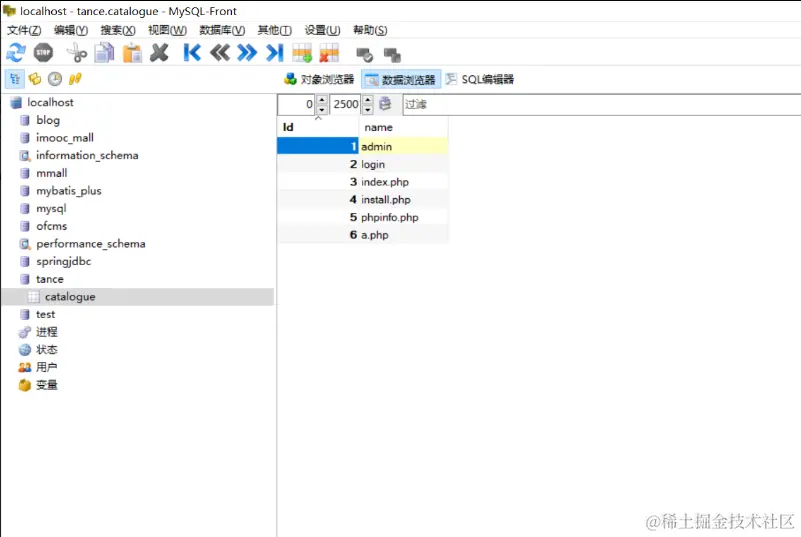
Task: Decrease the offset value spinner
Action: coord(322,109)
